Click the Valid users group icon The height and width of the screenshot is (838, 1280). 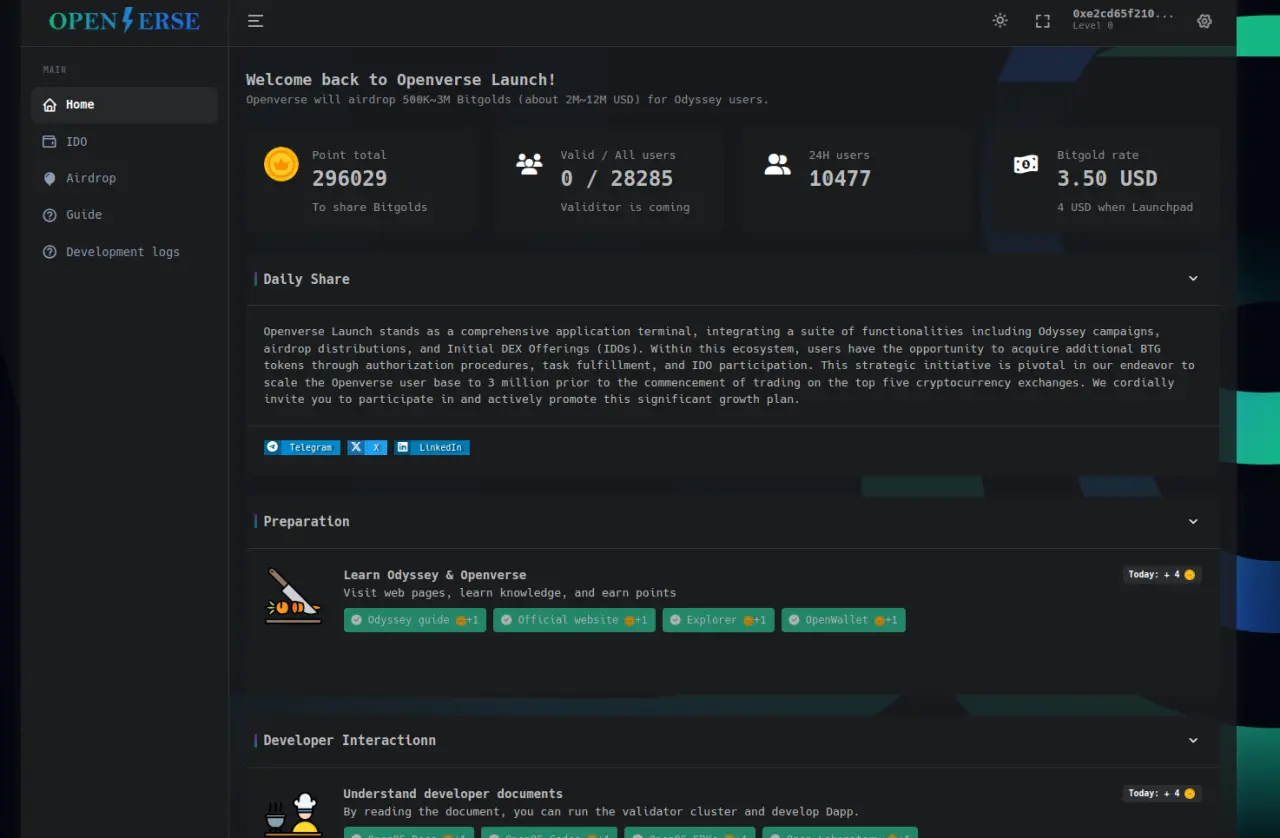pos(529,164)
